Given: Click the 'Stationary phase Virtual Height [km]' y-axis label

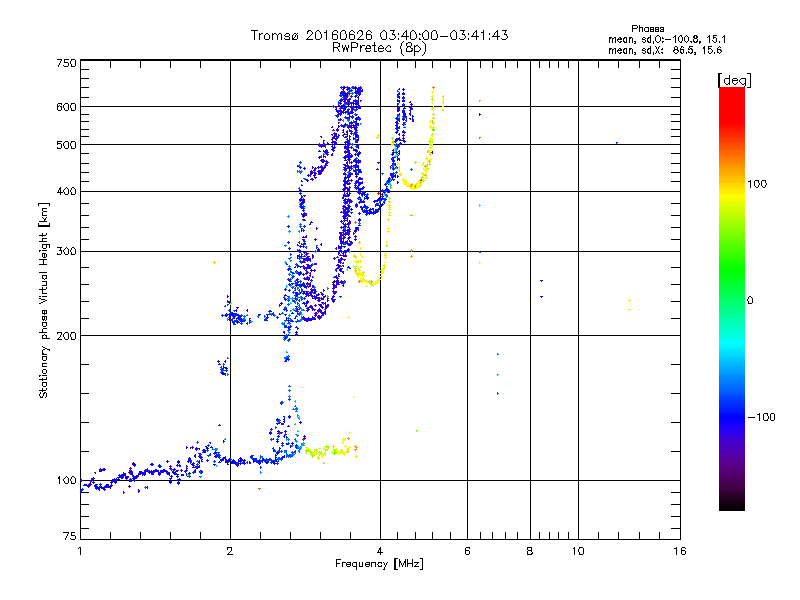Looking at the screenshot, I should (44, 301).
